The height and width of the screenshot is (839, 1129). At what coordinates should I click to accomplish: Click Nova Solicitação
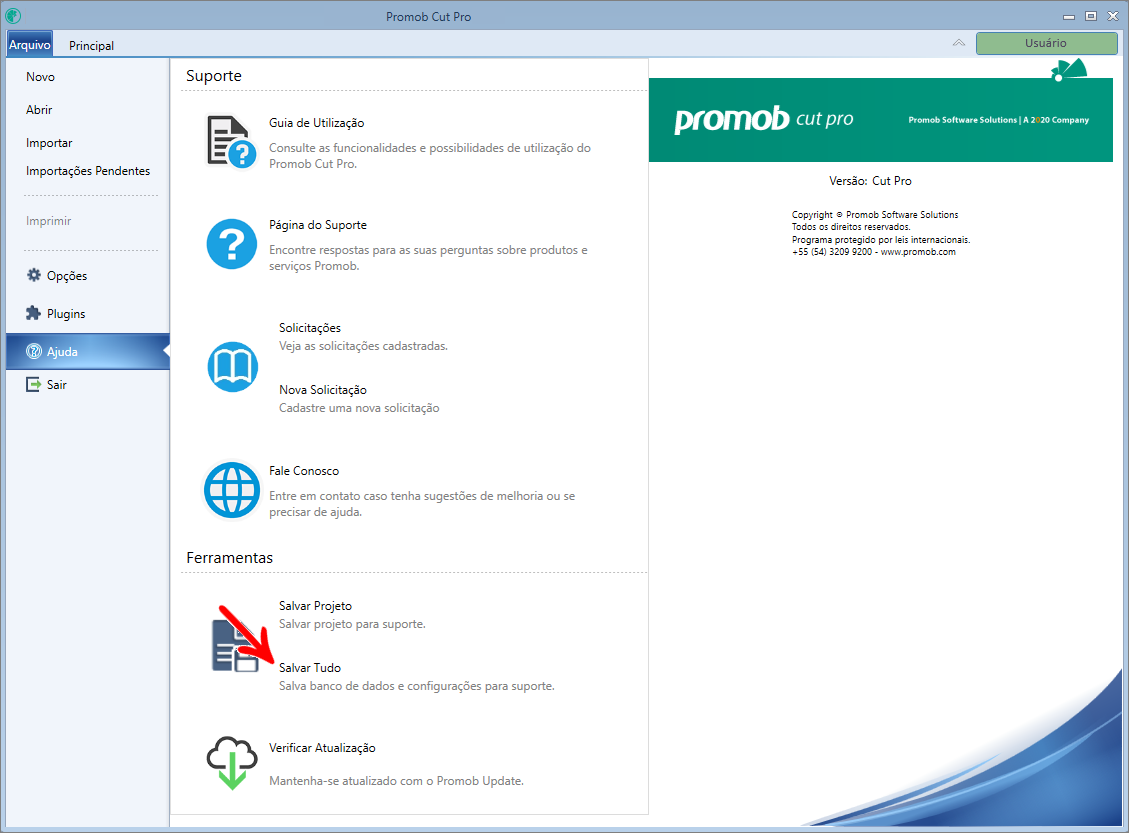323,390
